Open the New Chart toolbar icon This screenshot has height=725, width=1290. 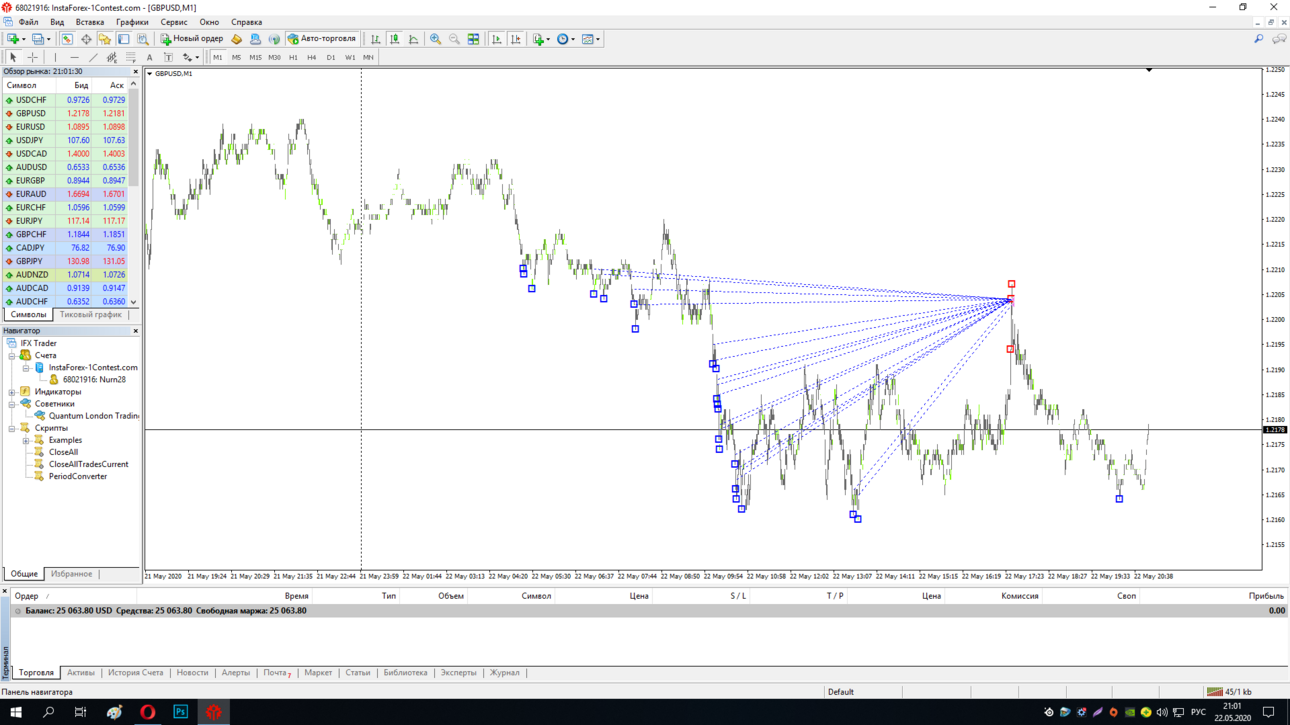[x=13, y=39]
